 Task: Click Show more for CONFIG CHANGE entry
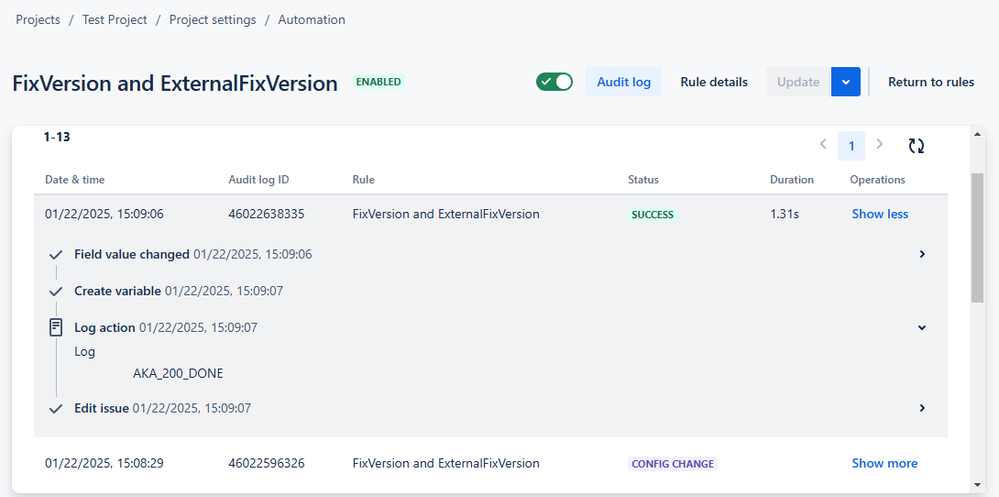pyautogui.click(x=884, y=463)
